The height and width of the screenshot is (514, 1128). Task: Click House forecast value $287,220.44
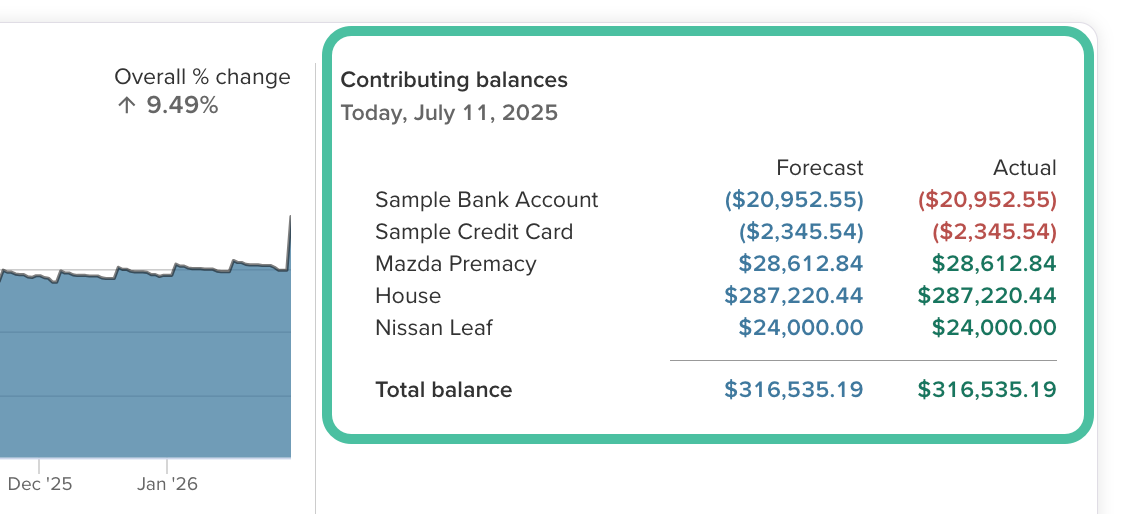point(794,296)
